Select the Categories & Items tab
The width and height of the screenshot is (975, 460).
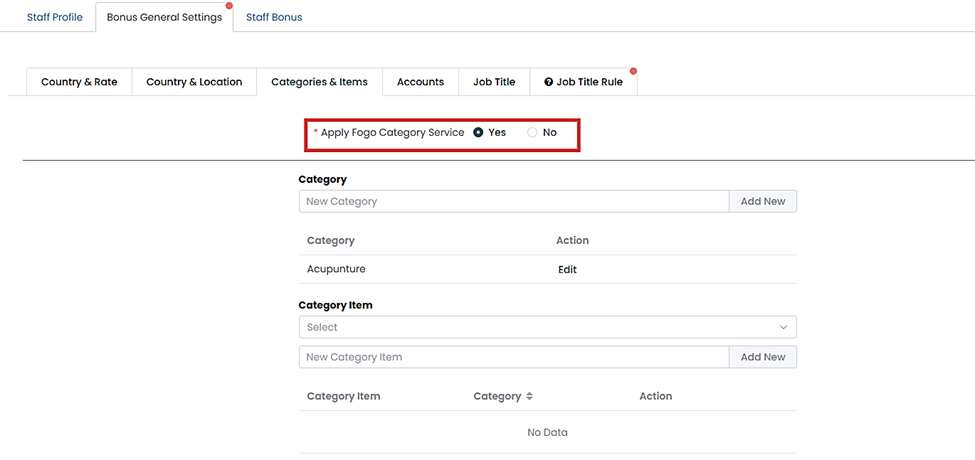319,82
